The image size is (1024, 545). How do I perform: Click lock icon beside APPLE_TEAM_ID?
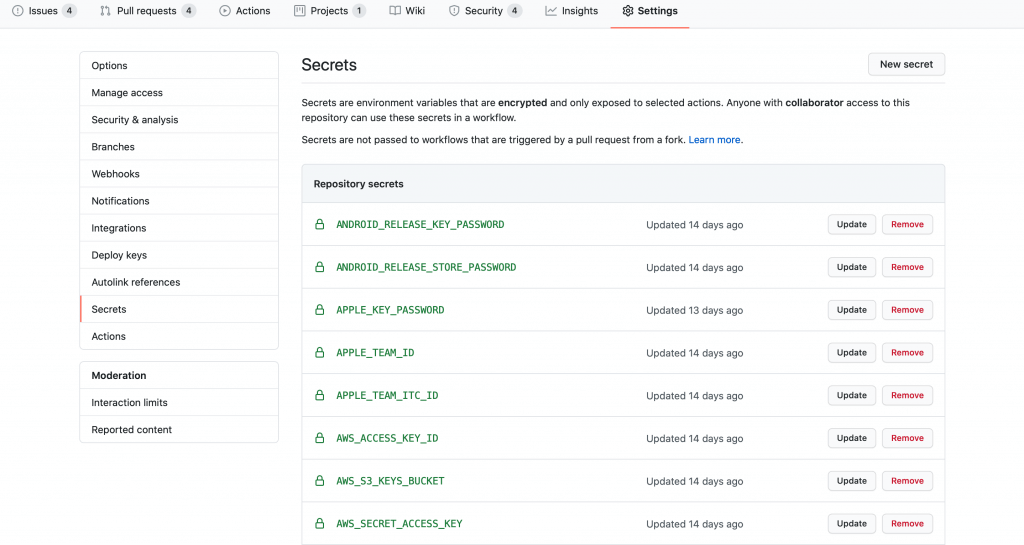[320, 353]
